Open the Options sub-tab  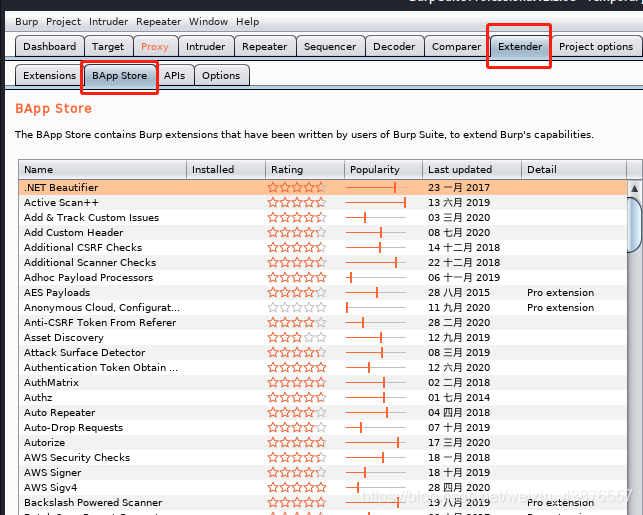(x=221, y=75)
